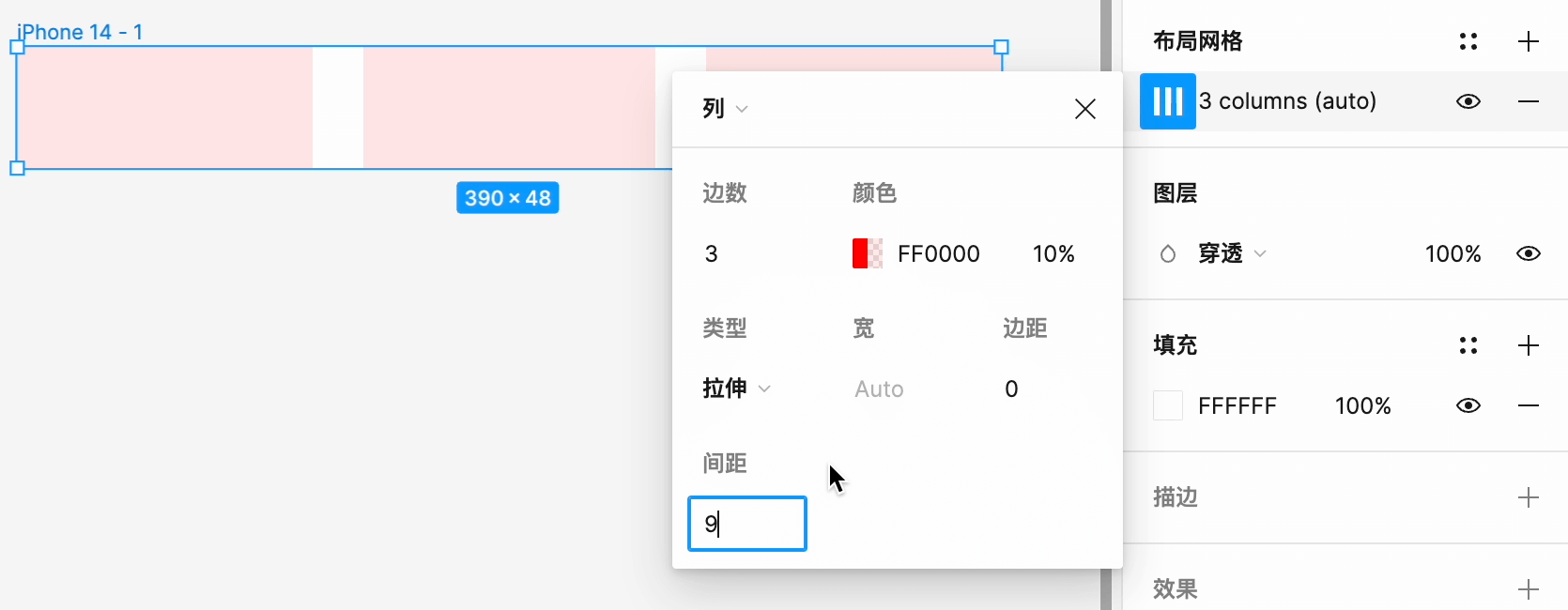Click the 布局网格 section header
The image size is (1568, 610).
pos(1198,41)
